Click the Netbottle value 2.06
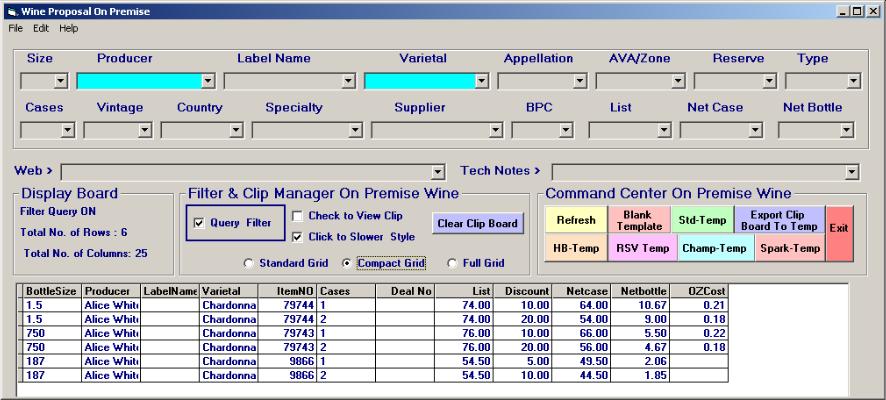Screen dimensions: 886x400 click(640, 362)
